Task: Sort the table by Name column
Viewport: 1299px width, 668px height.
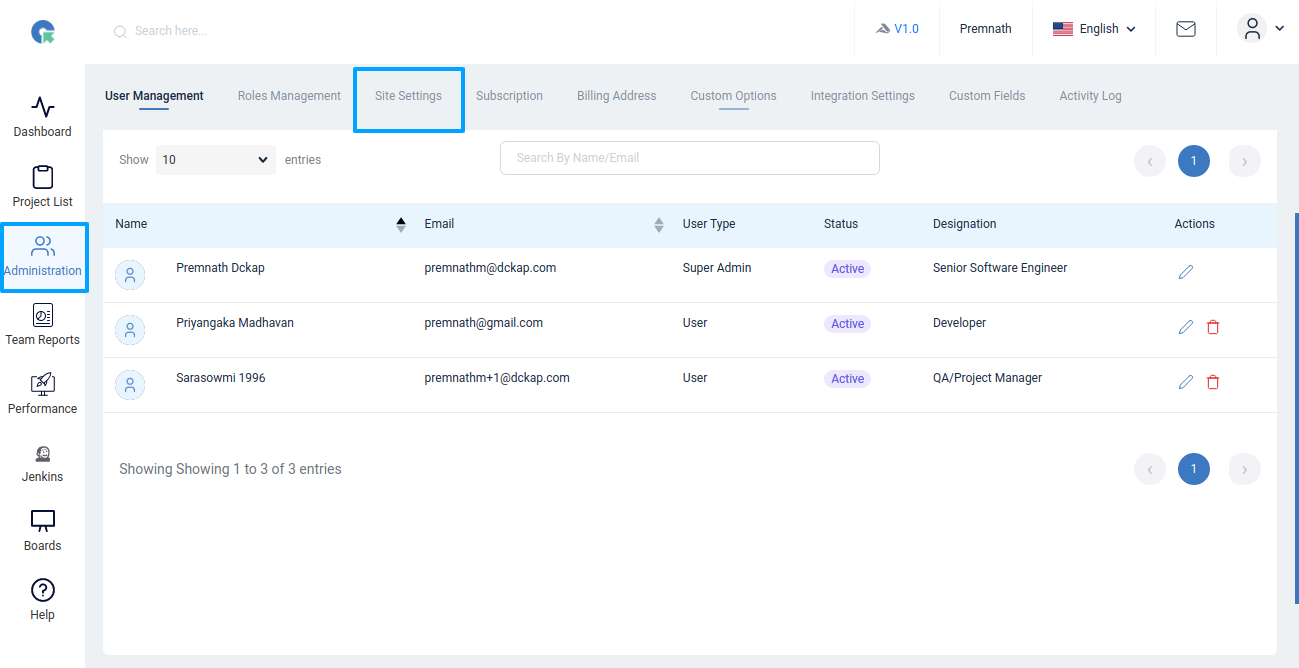Action: [x=400, y=224]
